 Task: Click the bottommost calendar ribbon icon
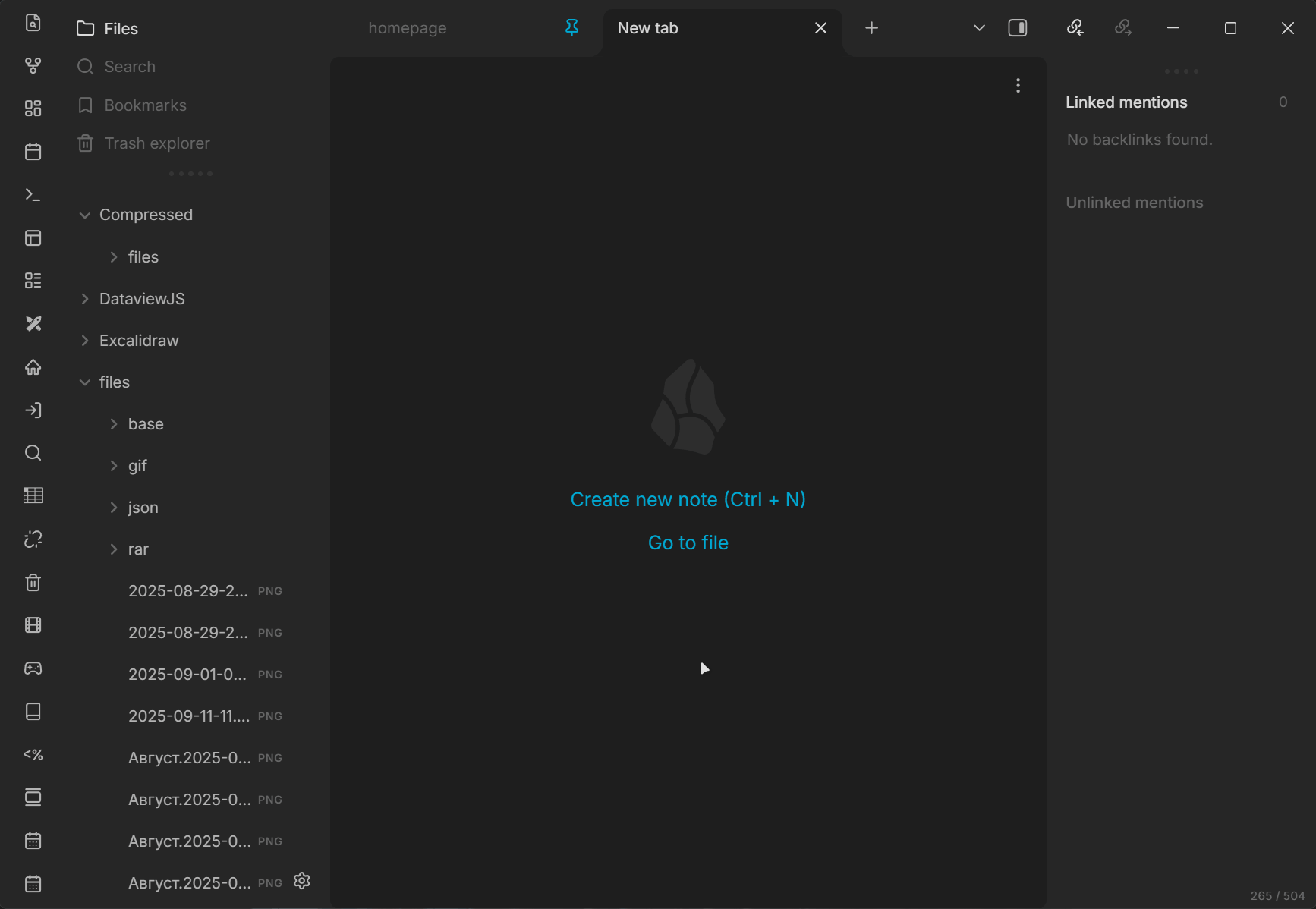click(33, 884)
